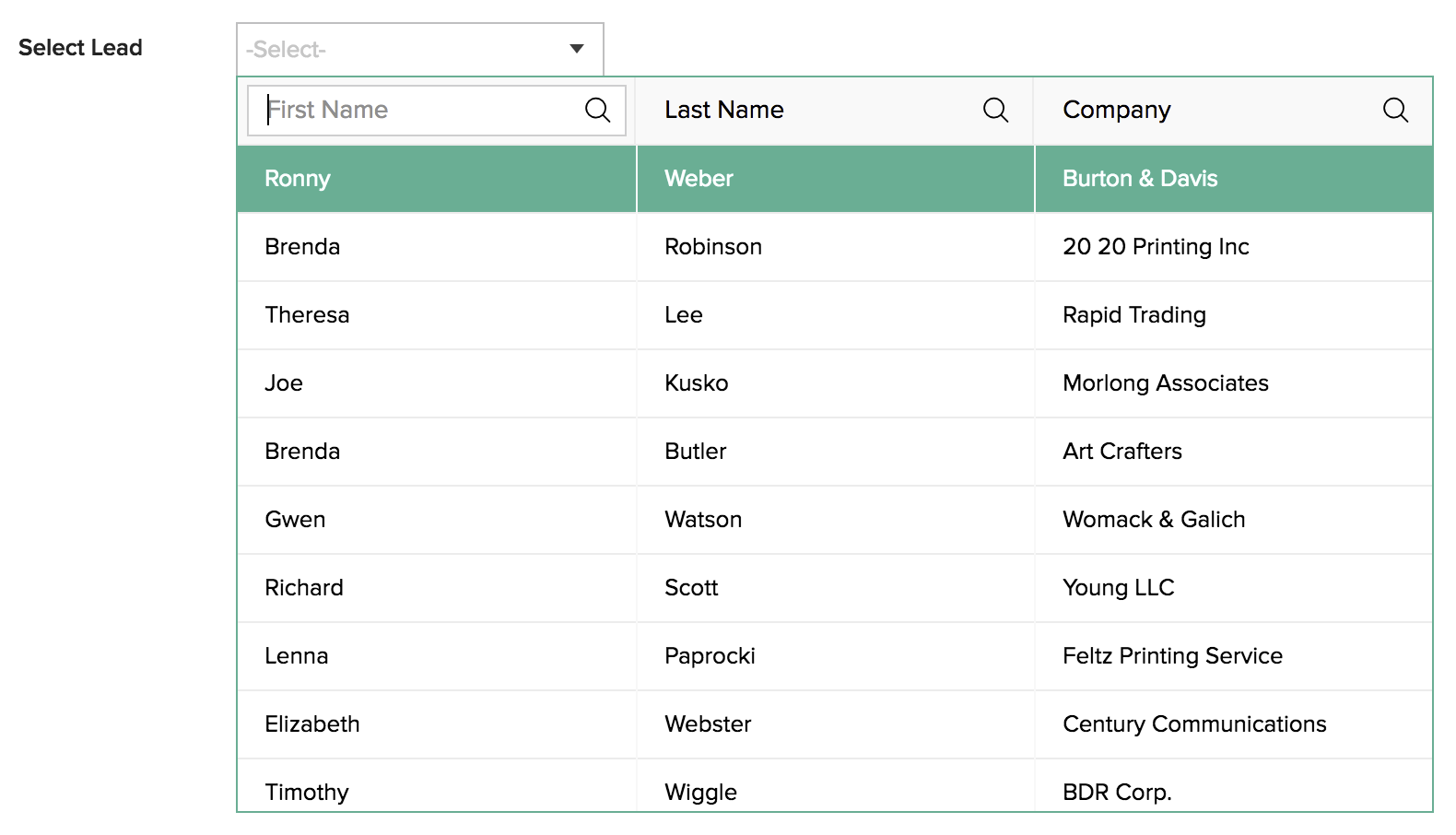Select lead Gwen
Screen dimensions: 1456x835
295,520
